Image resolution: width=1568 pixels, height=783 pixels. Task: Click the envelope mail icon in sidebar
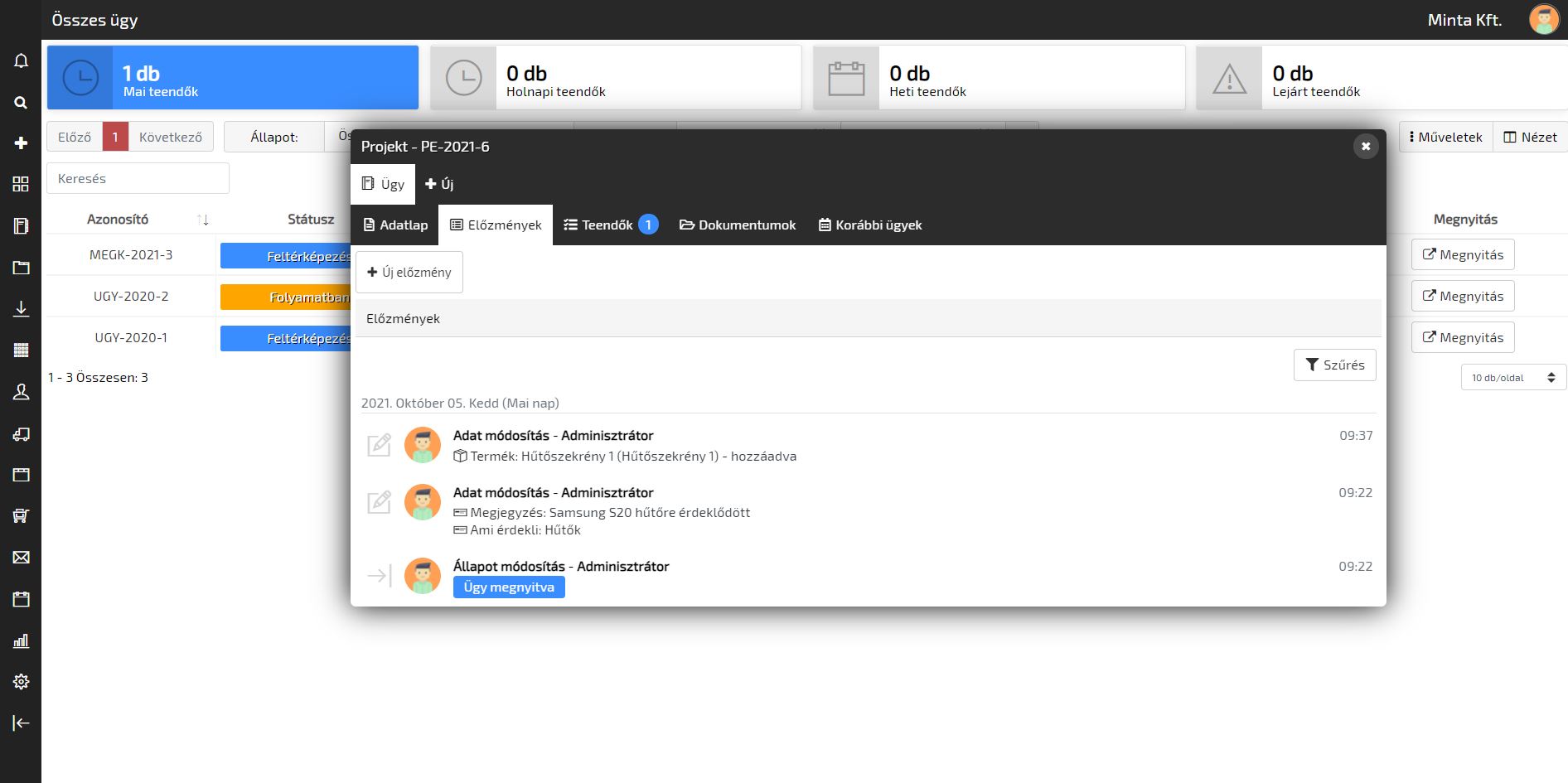[21, 558]
